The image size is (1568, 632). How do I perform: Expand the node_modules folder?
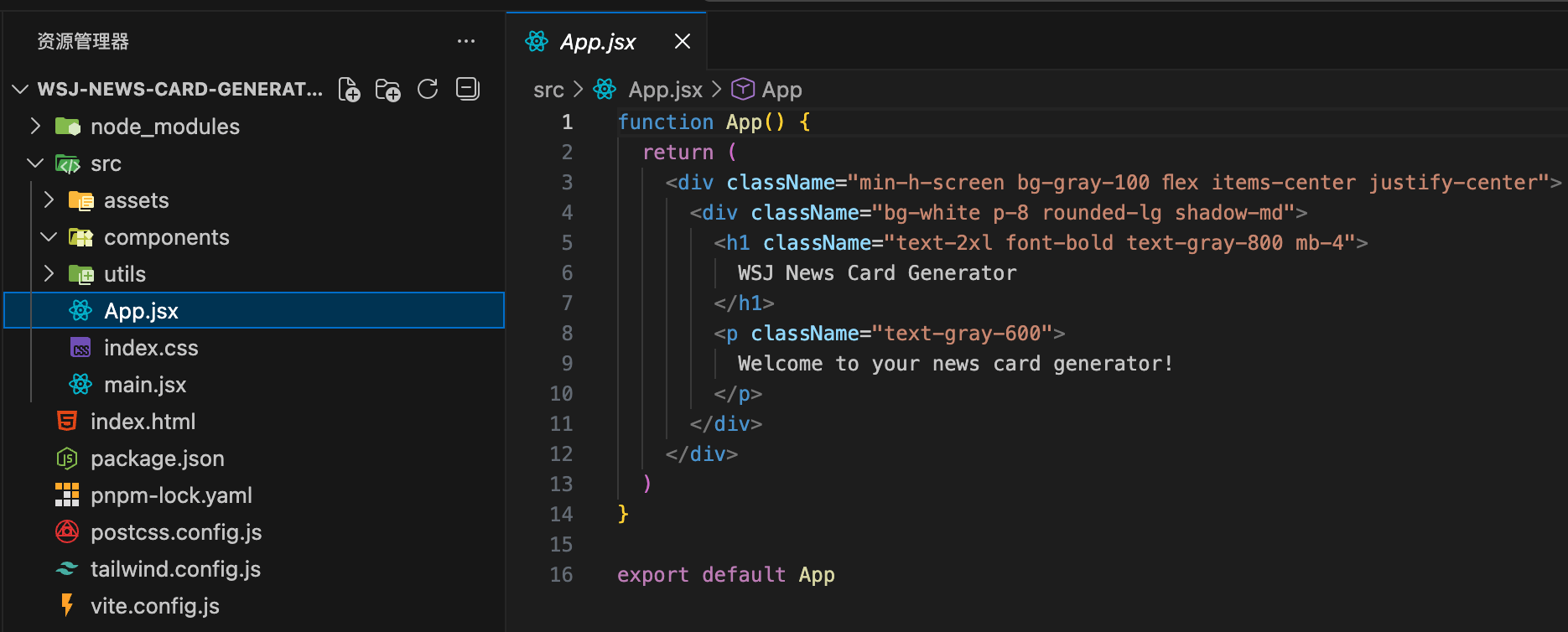[35, 127]
